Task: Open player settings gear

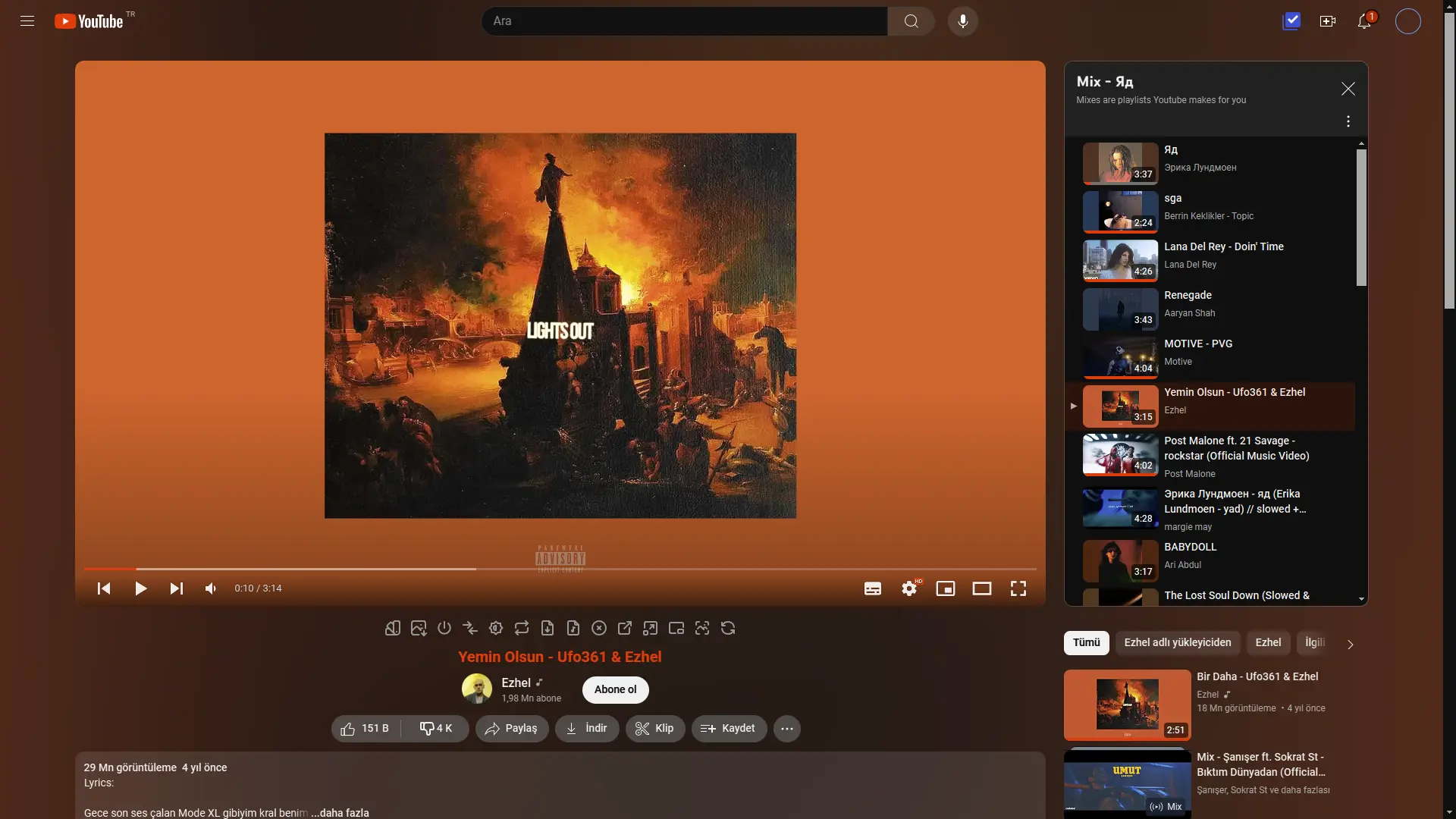Action: [909, 588]
